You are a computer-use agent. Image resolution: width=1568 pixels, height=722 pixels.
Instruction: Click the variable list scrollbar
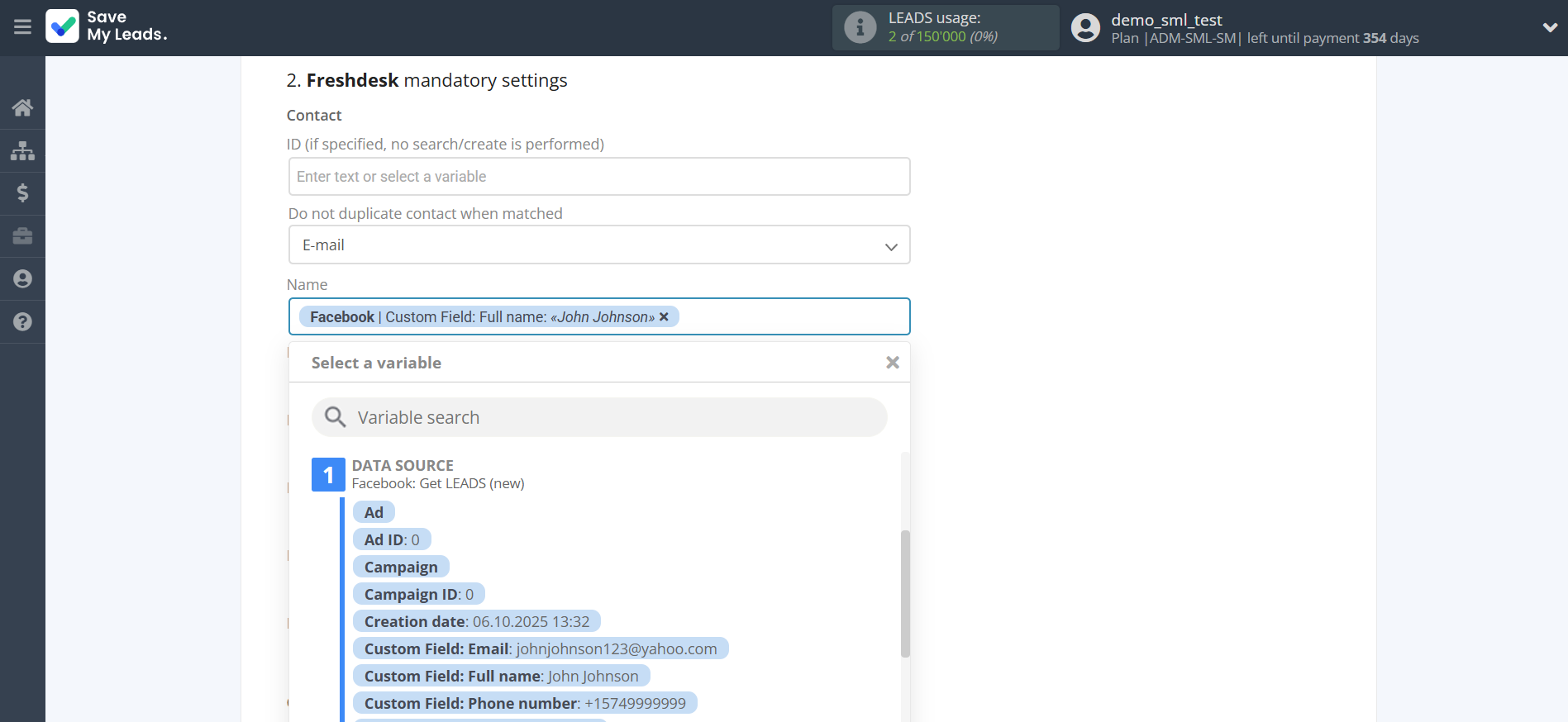click(905, 593)
